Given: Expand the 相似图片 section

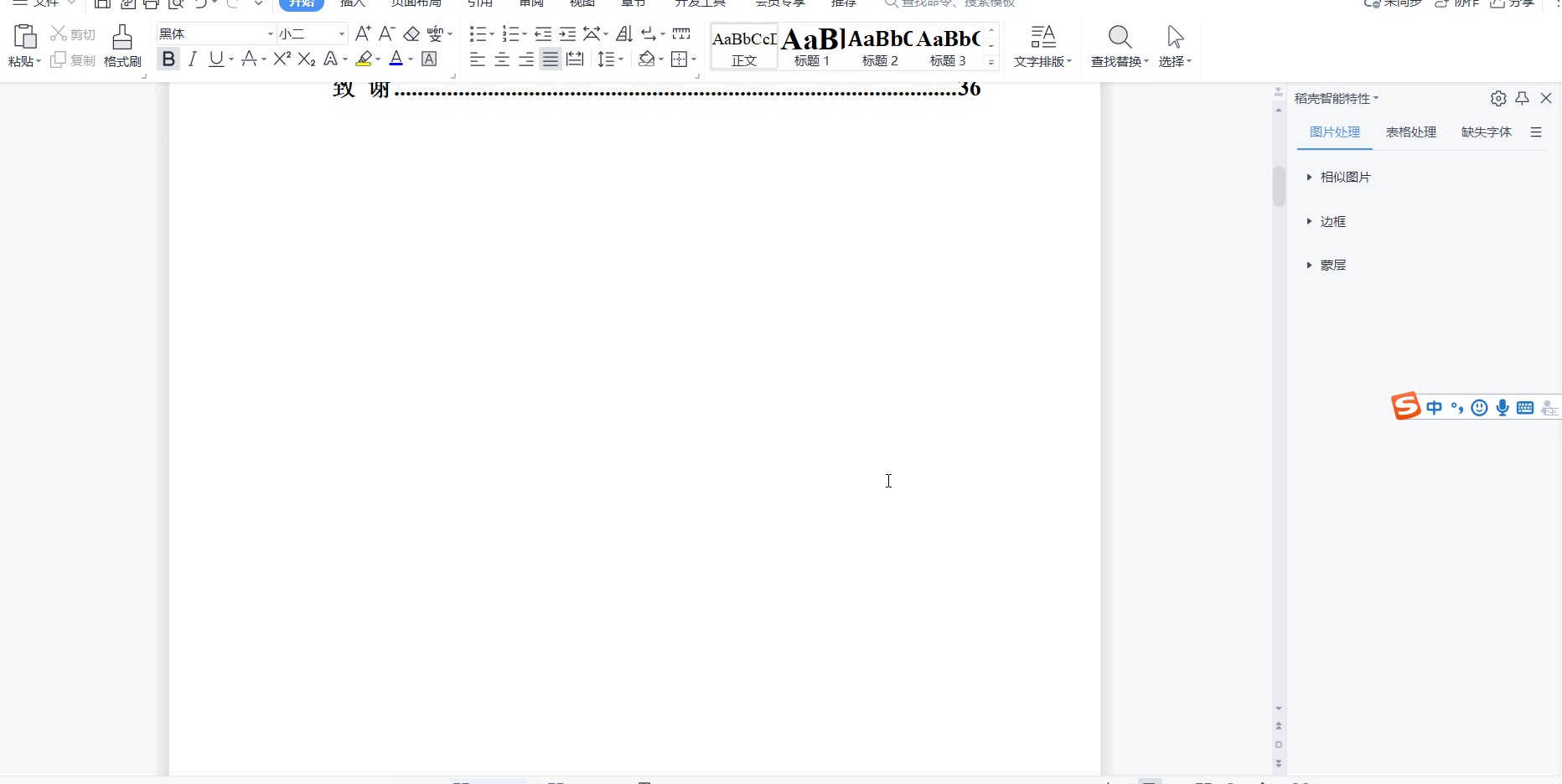Looking at the screenshot, I should (x=1345, y=177).
